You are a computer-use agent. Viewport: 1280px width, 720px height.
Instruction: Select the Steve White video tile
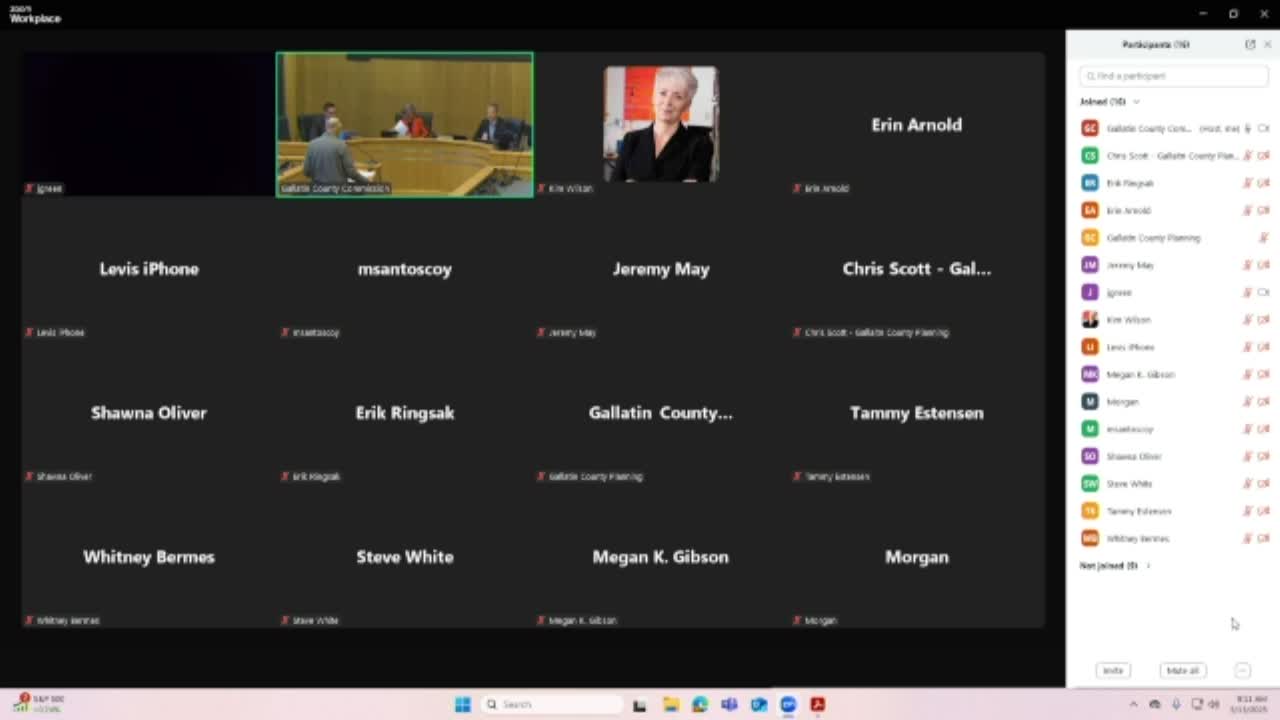pos(405,557)
